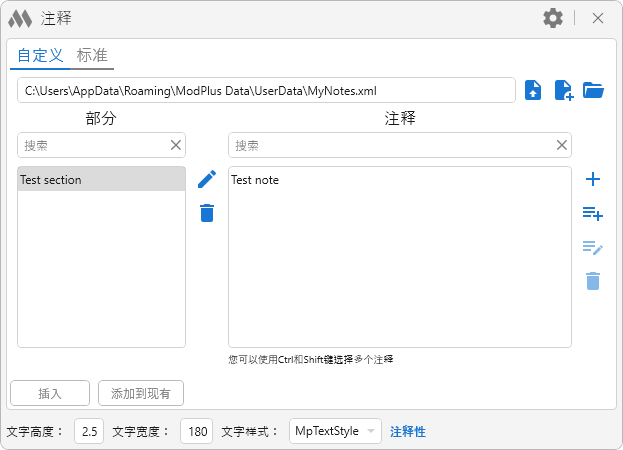Image resolution: width=623 pixels, height=450 pixels.
Task: Edit the section using the pencil icon
Action: click(207, 179)
